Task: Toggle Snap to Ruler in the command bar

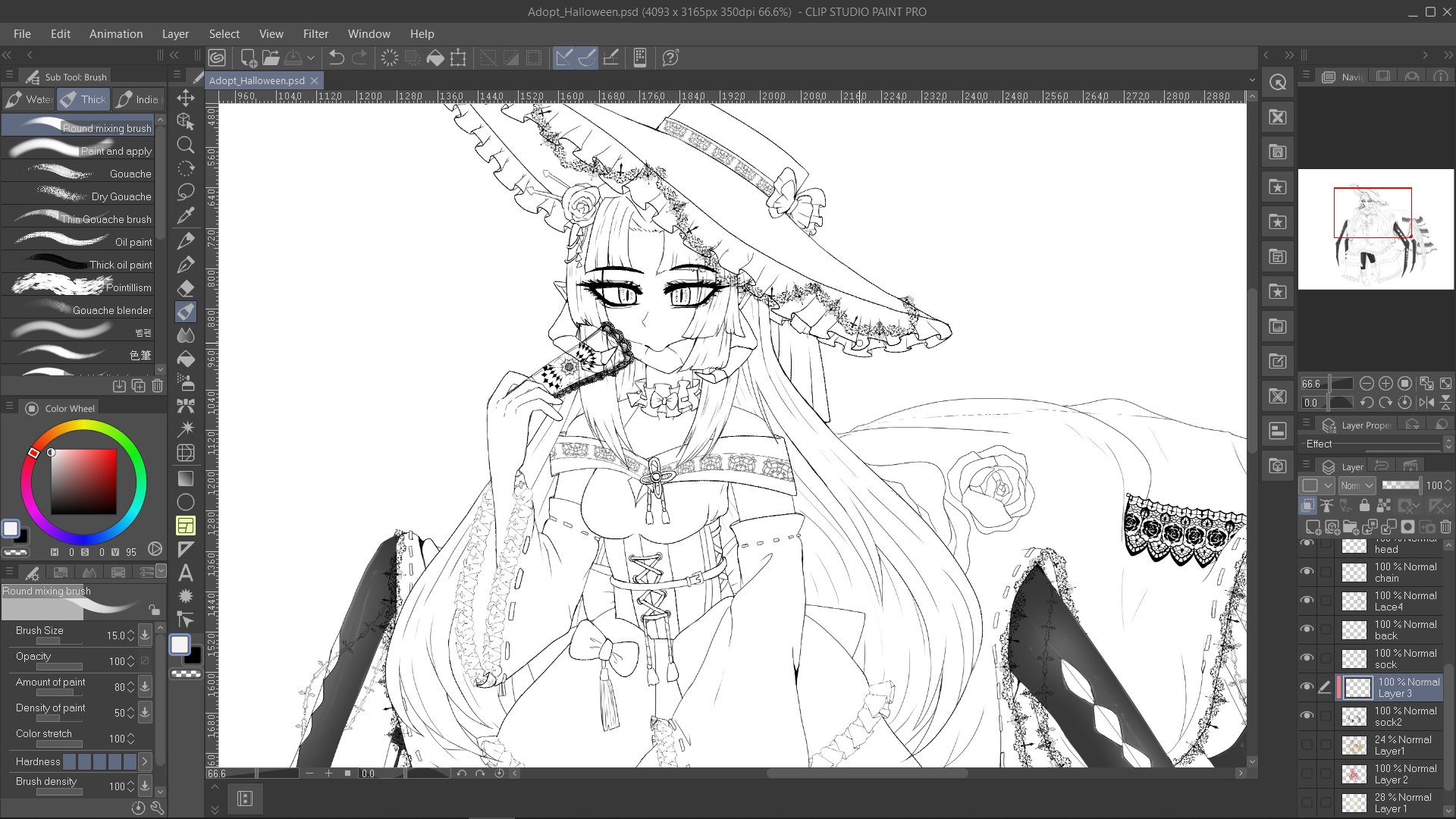Action: point(564,58)
